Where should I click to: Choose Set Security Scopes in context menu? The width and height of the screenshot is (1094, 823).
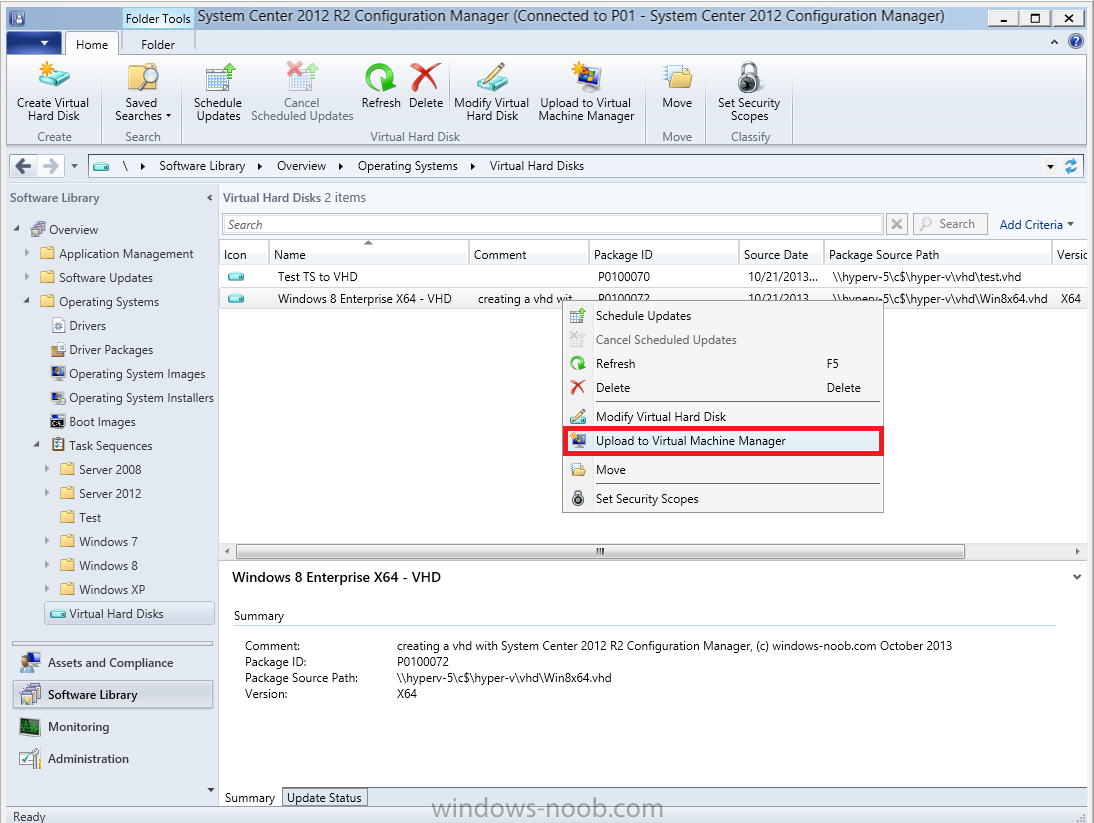tap(723, 499)
